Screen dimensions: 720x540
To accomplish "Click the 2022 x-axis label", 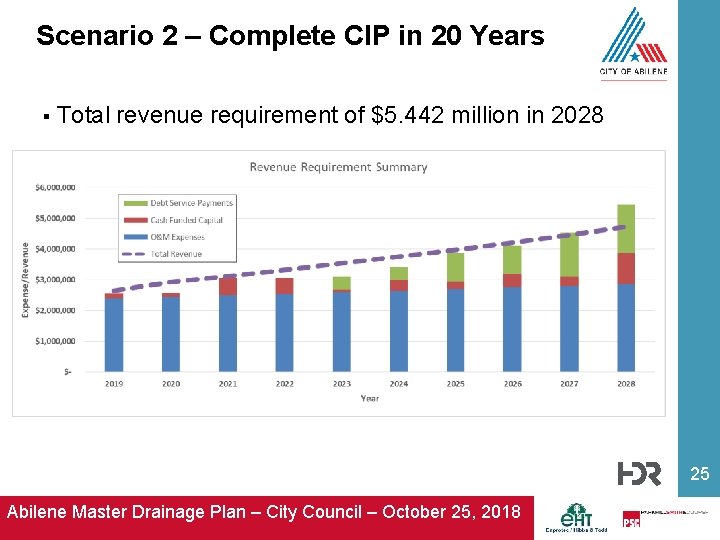I will (x=285, y=383).
